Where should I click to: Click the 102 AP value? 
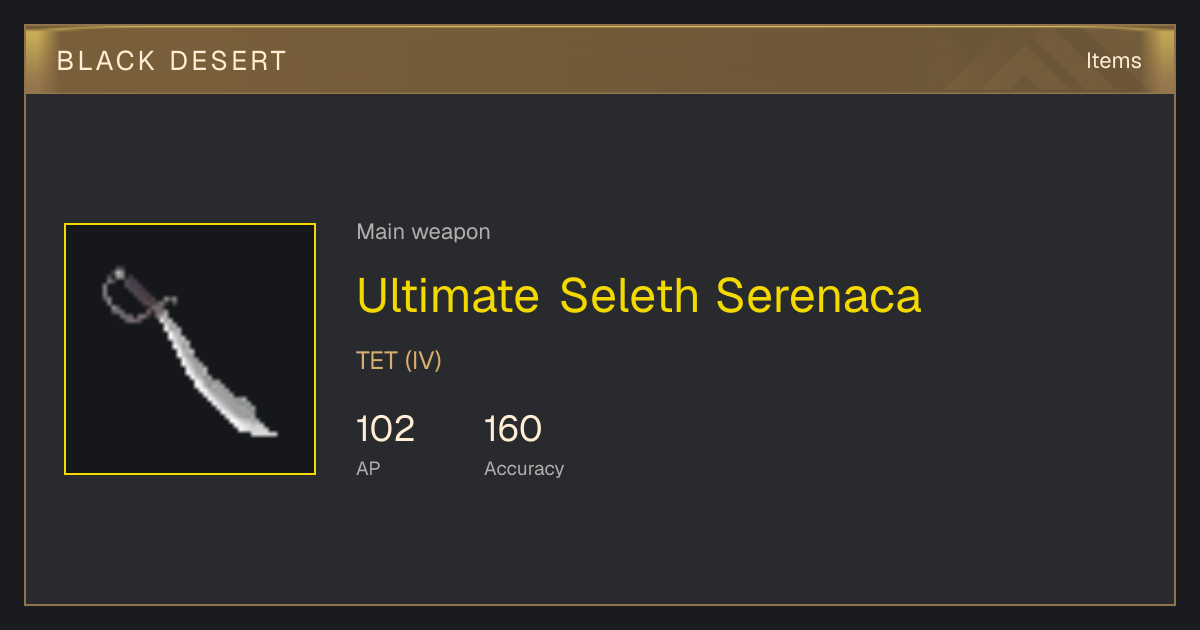[385, 429]
